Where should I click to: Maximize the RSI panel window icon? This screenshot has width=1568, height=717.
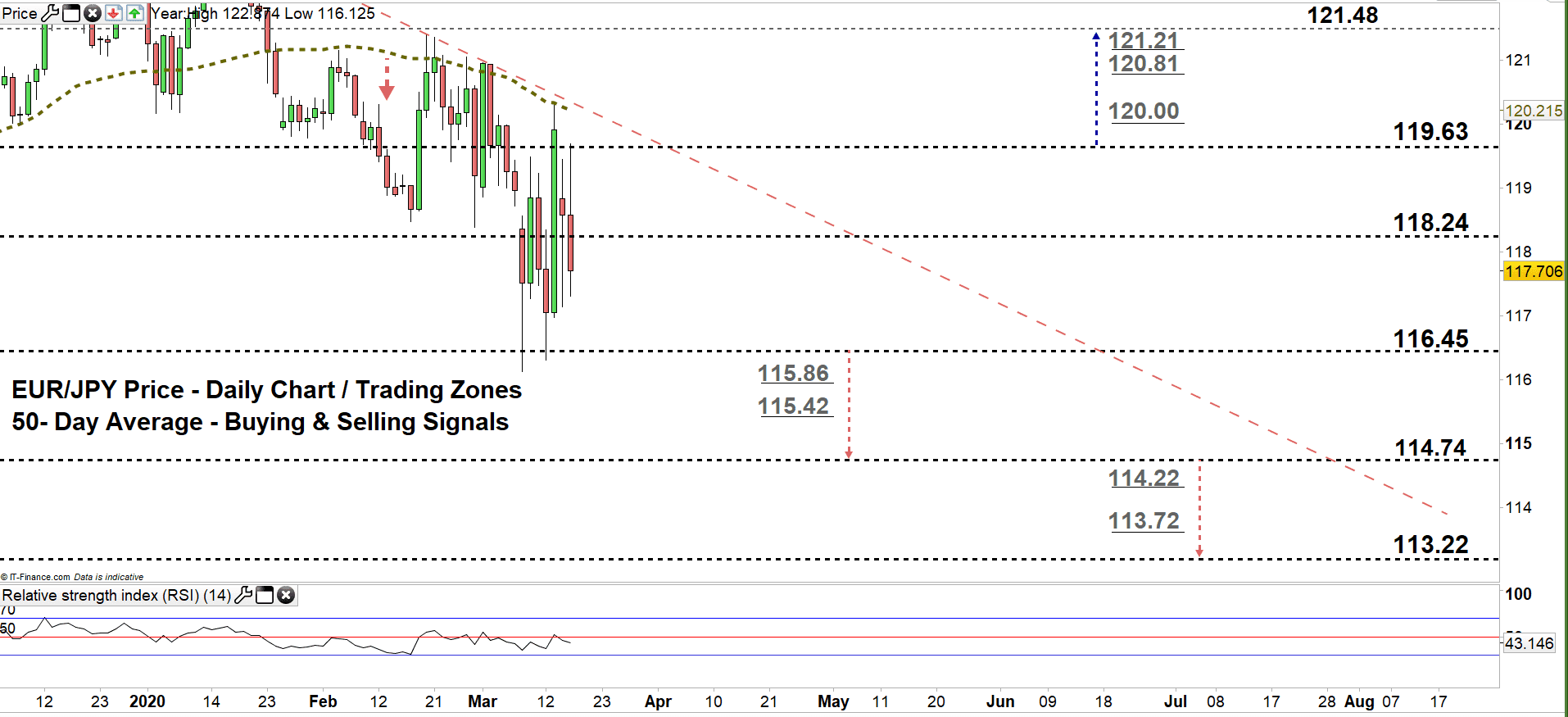coord(265,595)
